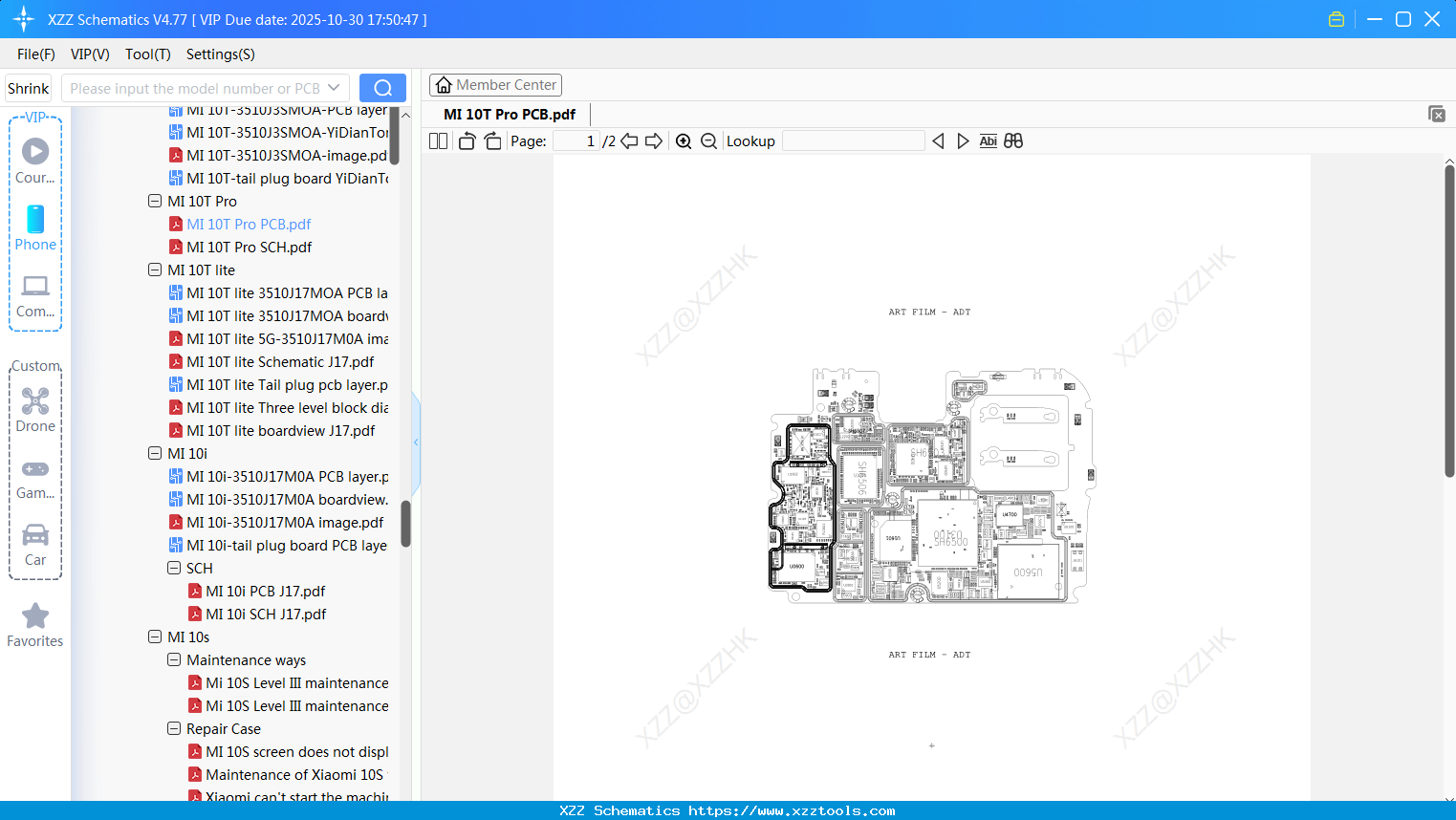1456x820 pixels.
Task: Click the binoculars search icon
Action: pyautogui.click(x=1013, y=140)
